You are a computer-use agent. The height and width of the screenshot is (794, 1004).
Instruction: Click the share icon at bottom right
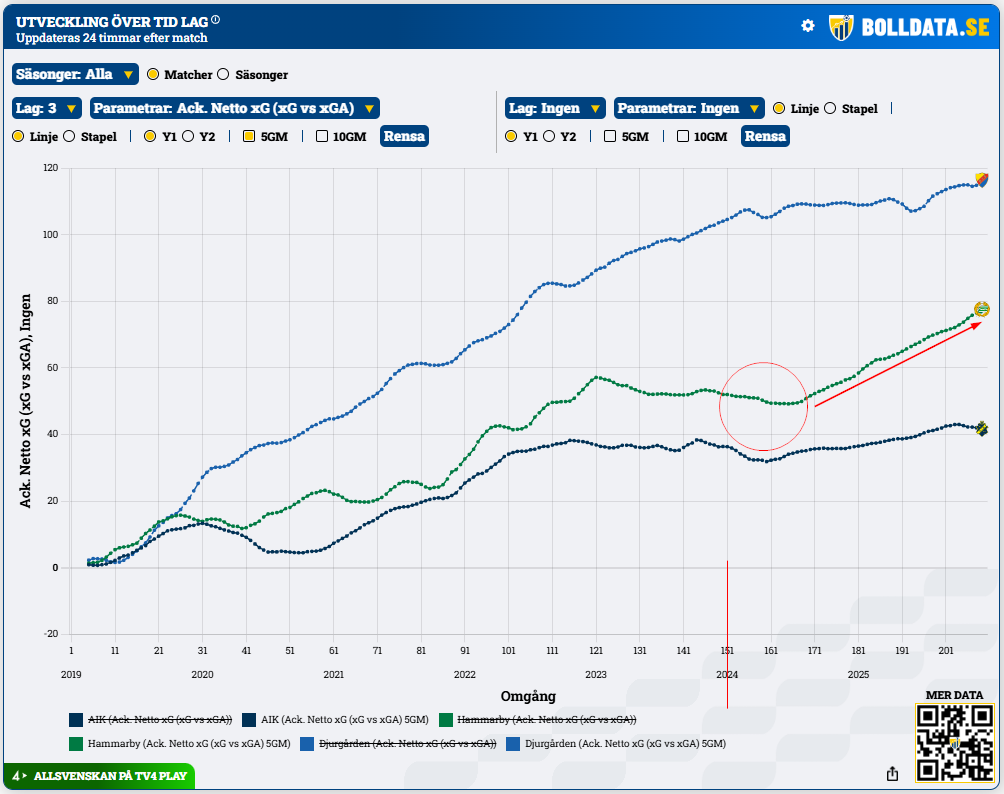[892, 773]
